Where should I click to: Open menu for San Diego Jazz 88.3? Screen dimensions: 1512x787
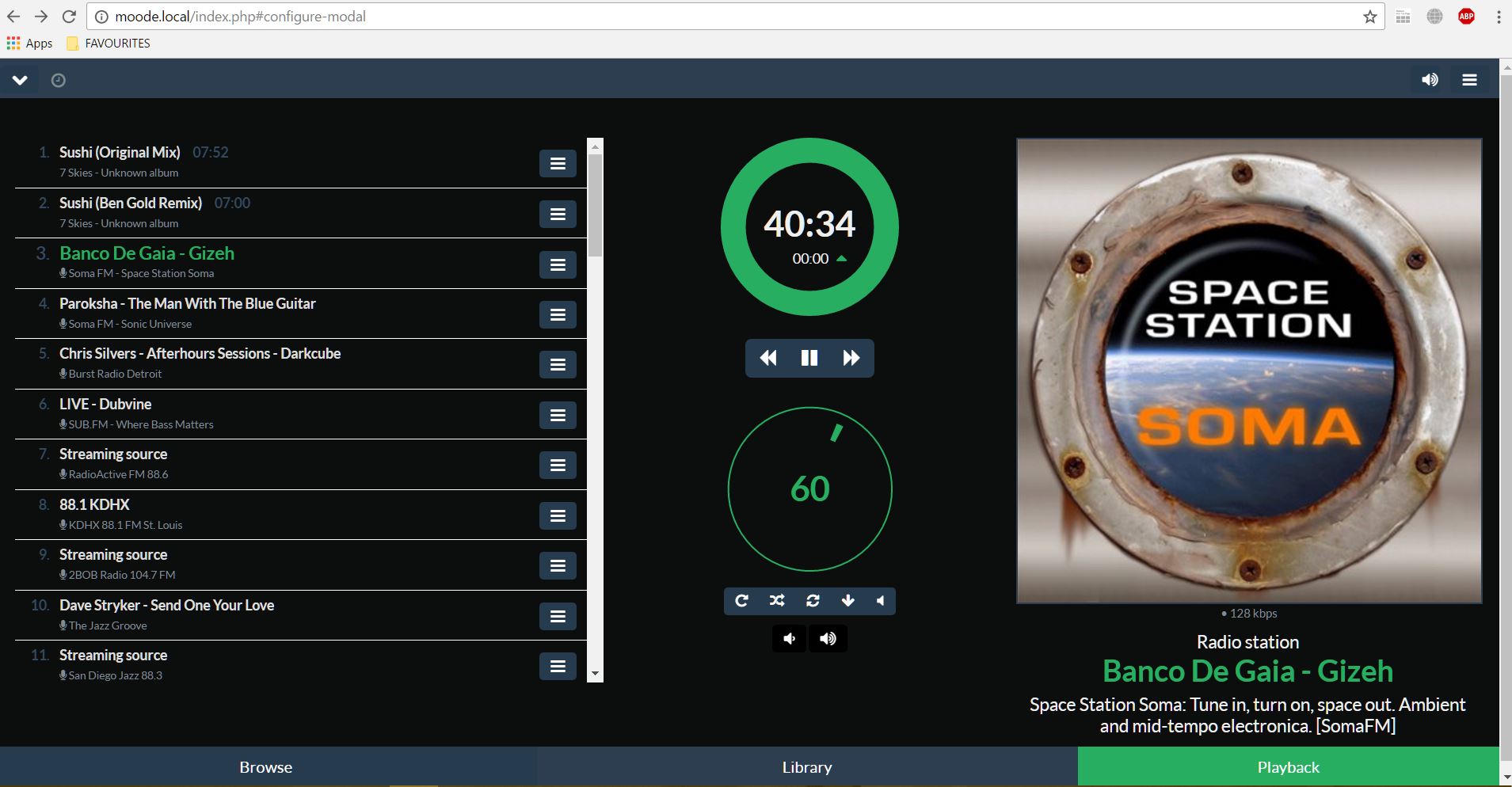558,666
